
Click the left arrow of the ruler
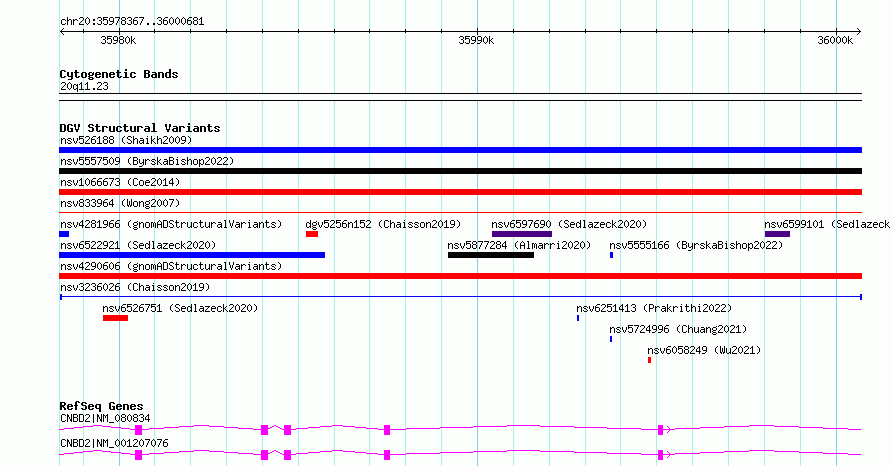click(x=62, y=31)
